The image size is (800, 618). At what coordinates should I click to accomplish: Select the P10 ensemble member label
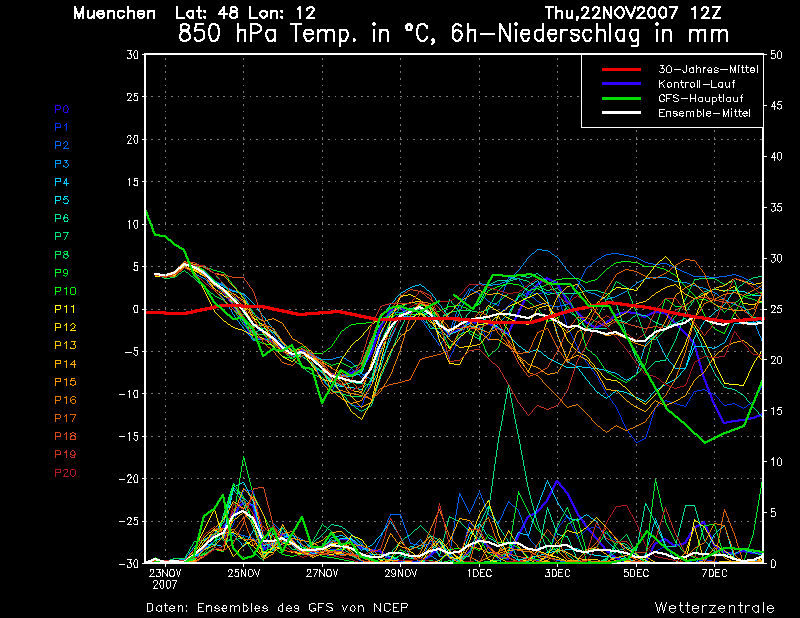tap(65, 291)
